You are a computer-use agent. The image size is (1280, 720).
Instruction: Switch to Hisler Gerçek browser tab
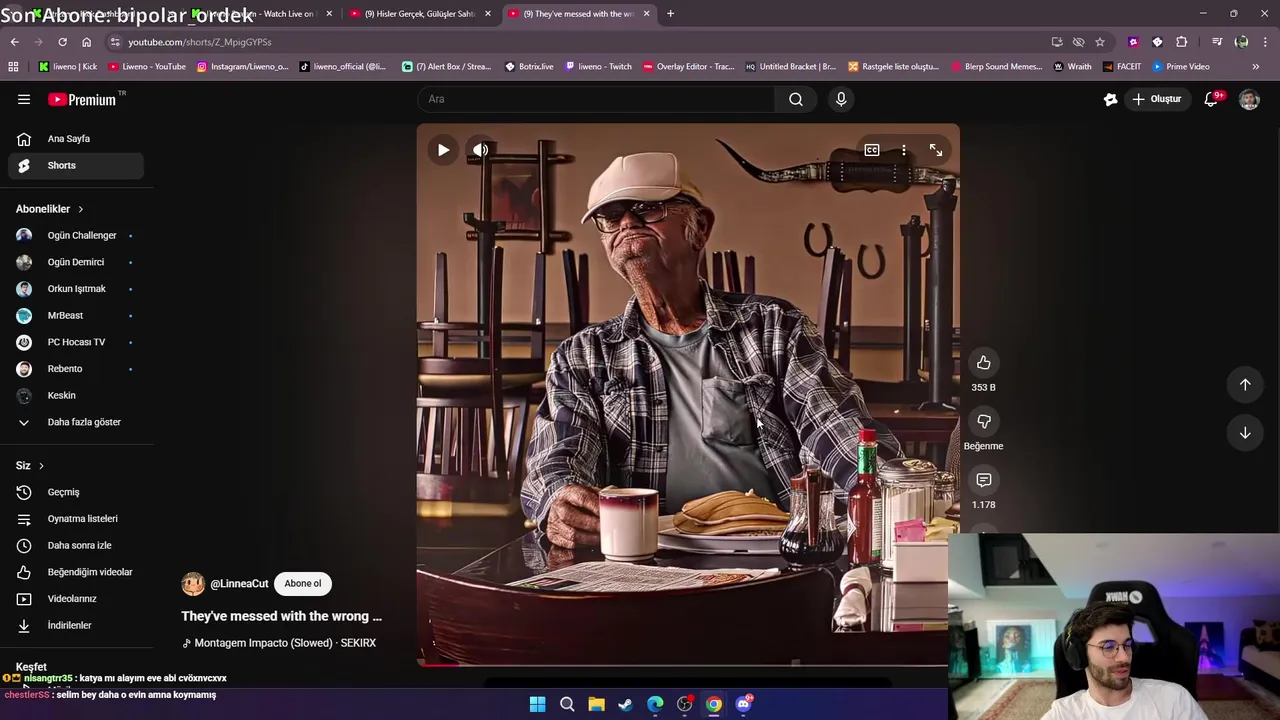[419, 14]
